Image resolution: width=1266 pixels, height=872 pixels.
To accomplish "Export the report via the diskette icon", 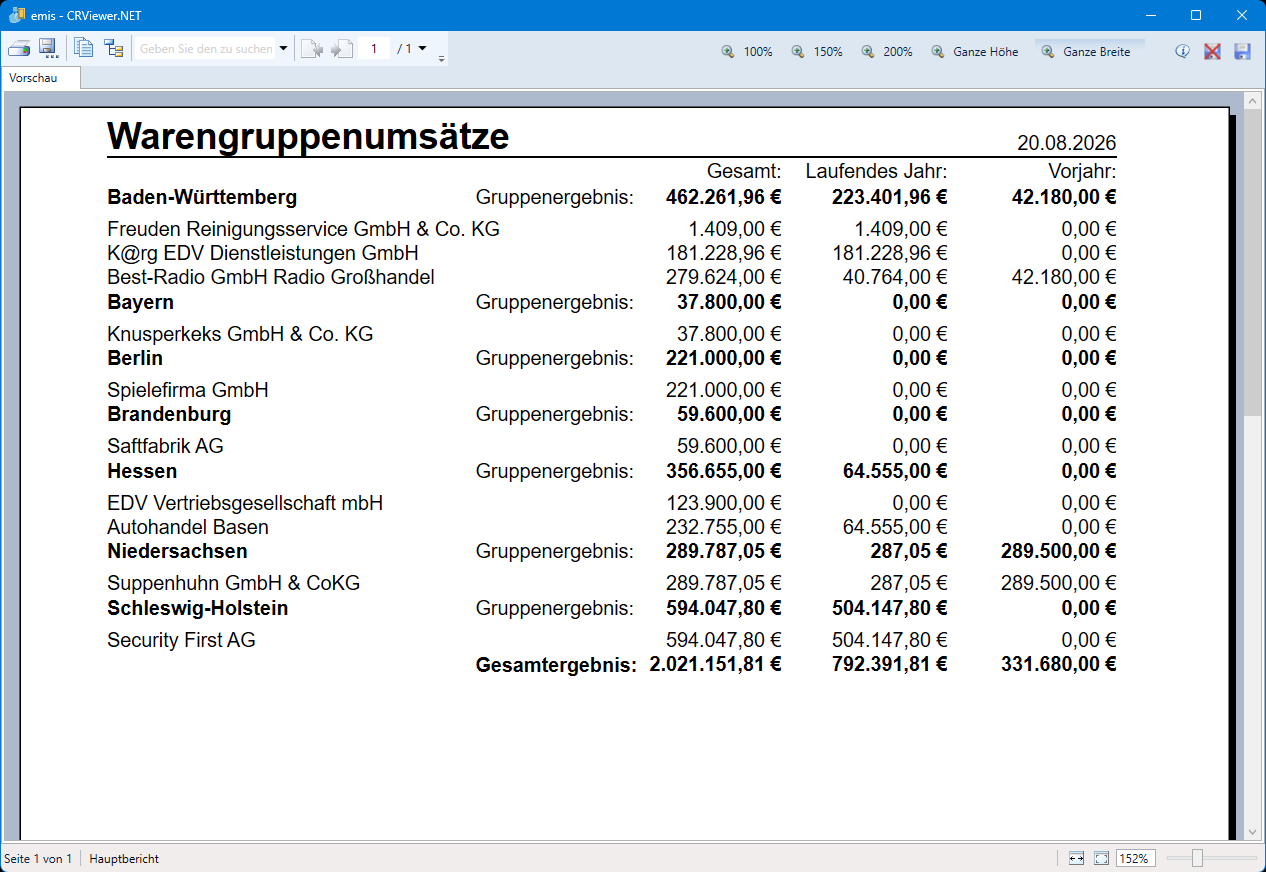I will tap(48, 49).
